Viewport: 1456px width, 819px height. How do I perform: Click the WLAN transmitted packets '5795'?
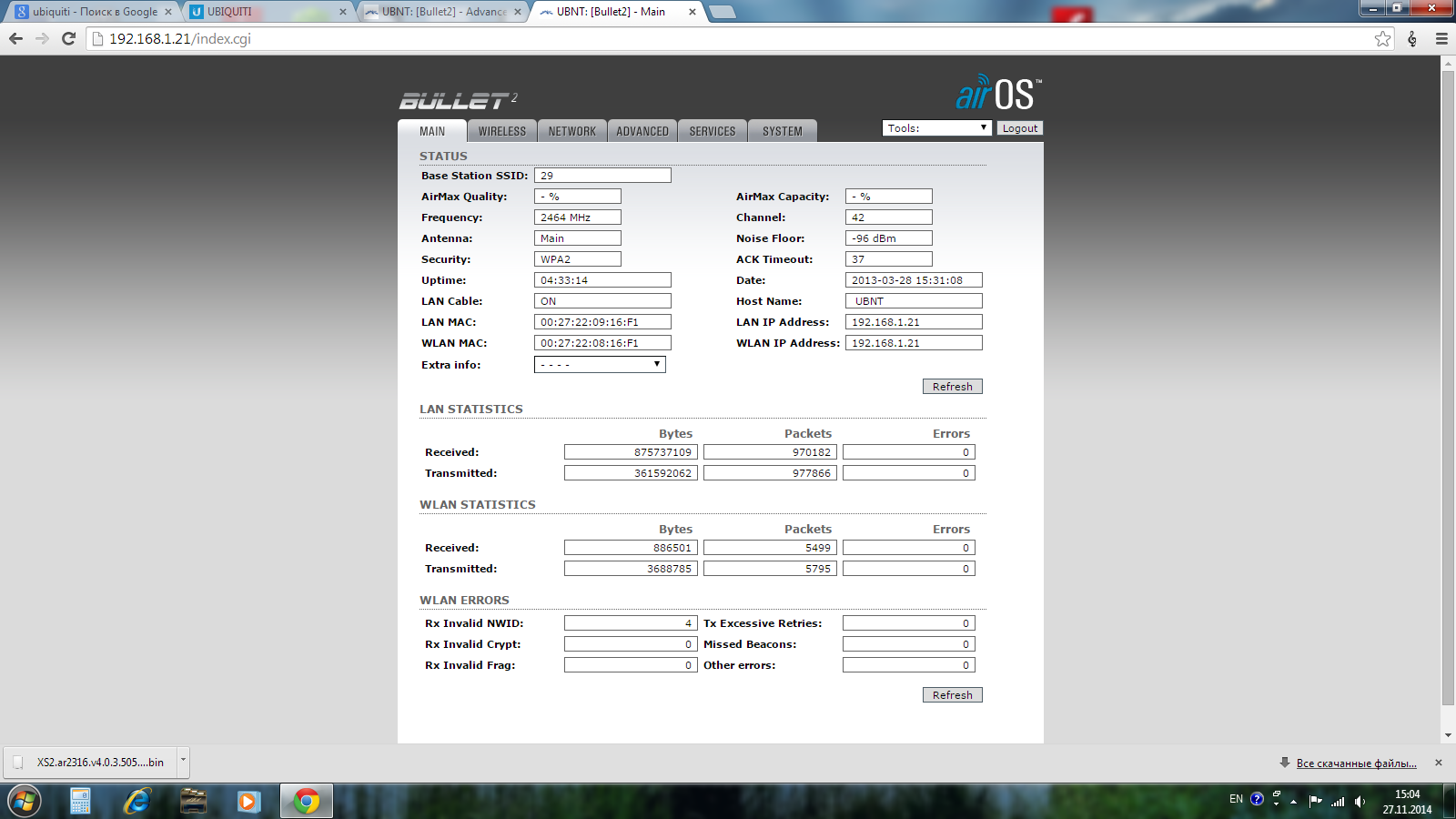coord(770,569)
